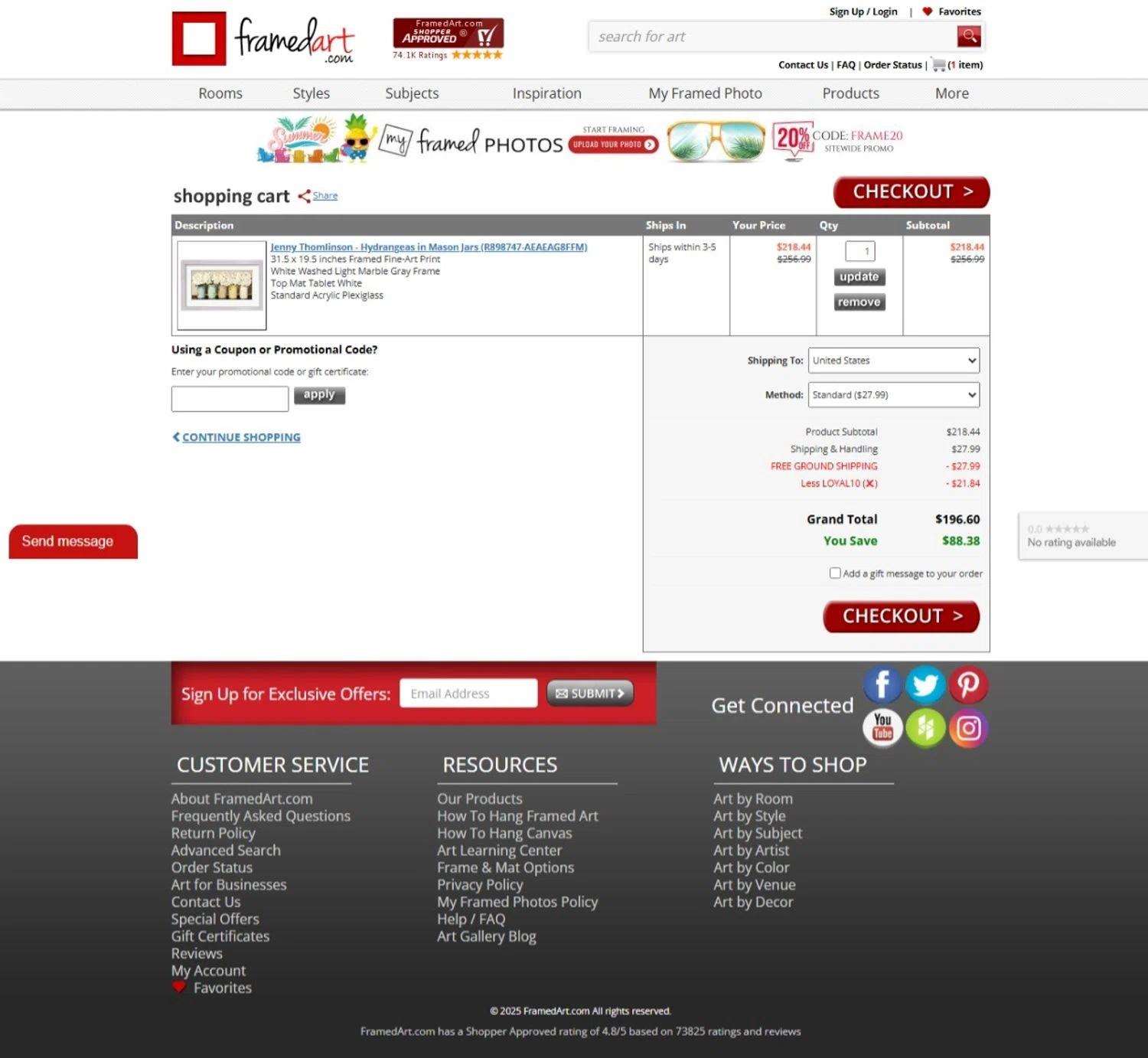Click the update quantity button
This screenshot has height=1058, width=1148.
(859, 277)
